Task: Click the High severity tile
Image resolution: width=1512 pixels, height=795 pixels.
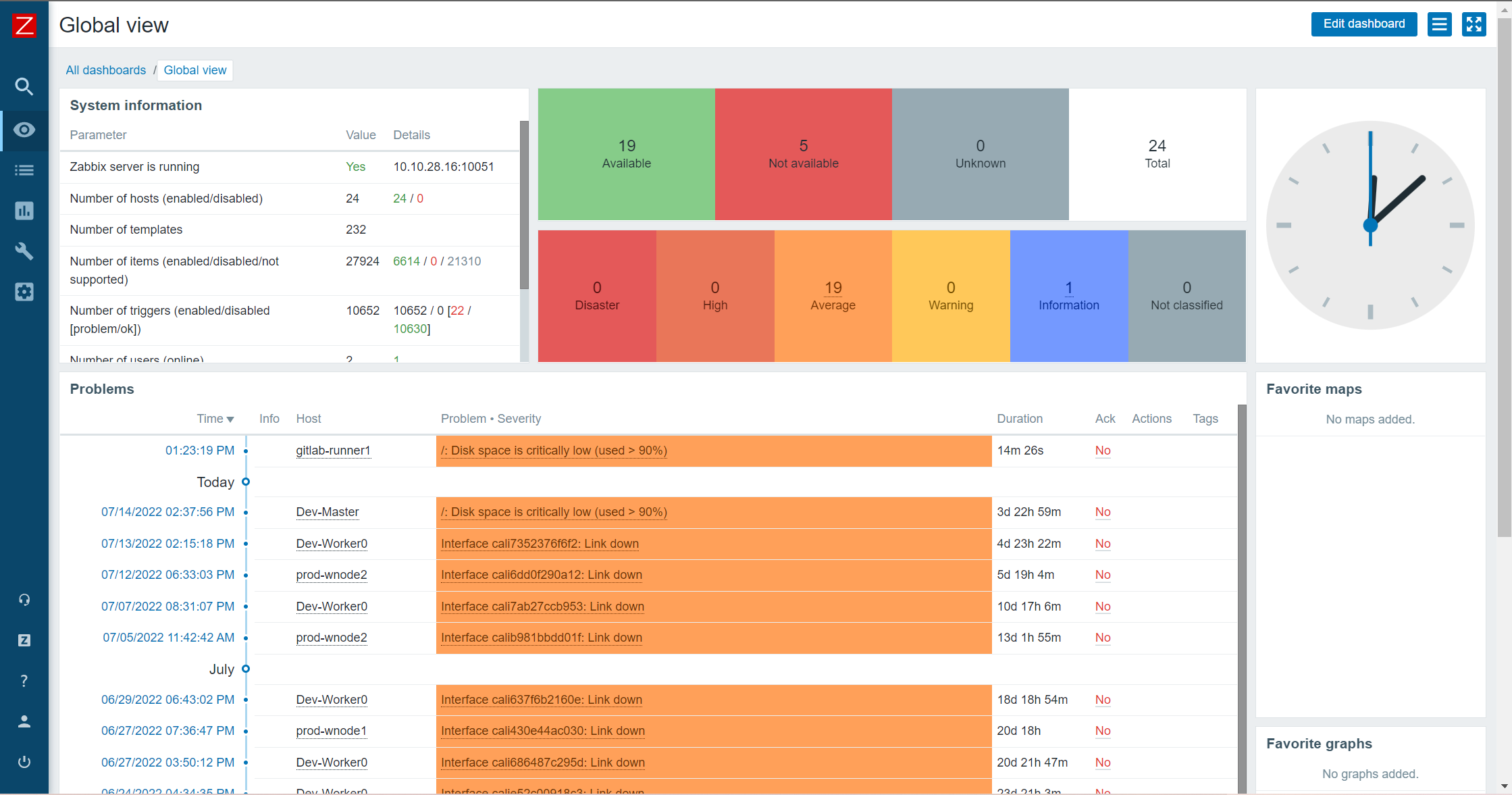Action: 715,296
